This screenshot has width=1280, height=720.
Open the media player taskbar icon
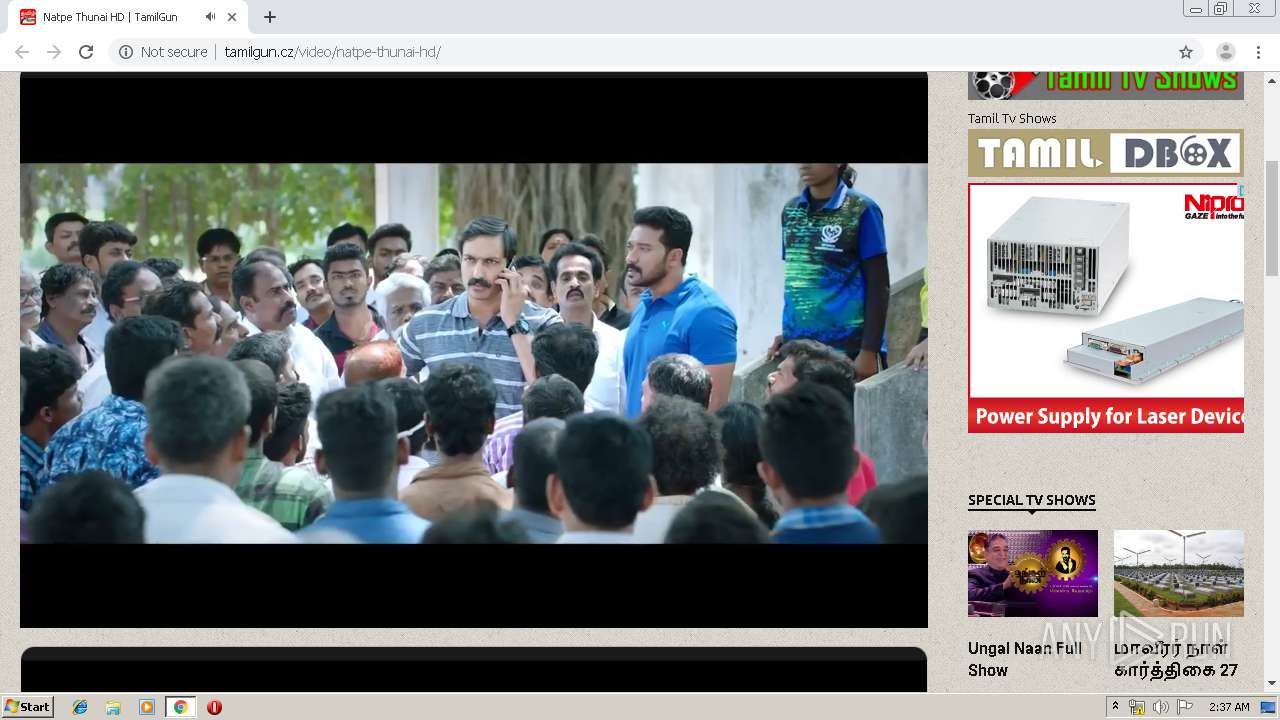147,707
